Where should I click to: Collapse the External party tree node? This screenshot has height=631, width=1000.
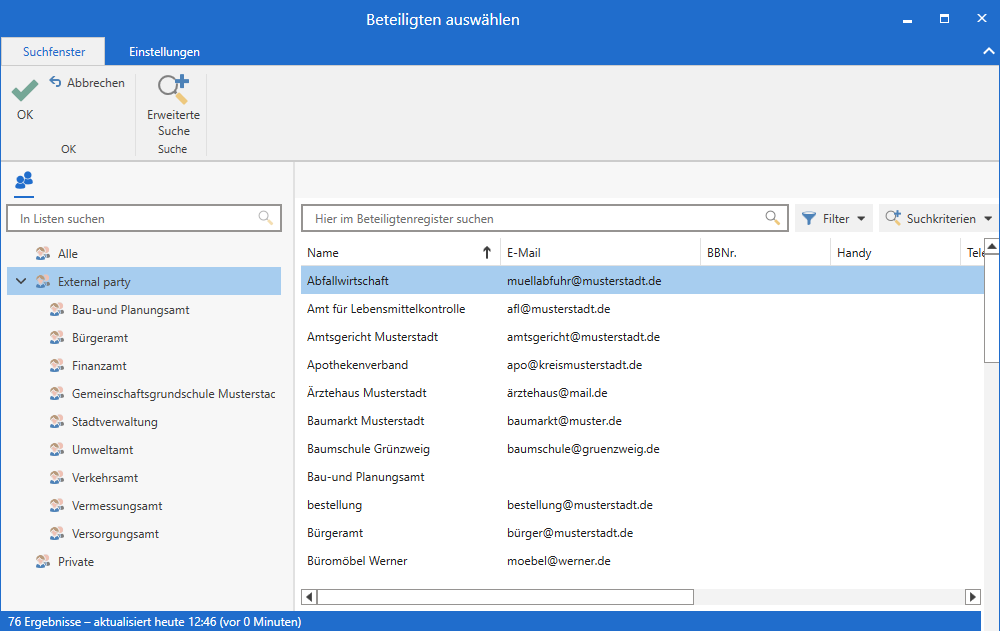point(21,282)
